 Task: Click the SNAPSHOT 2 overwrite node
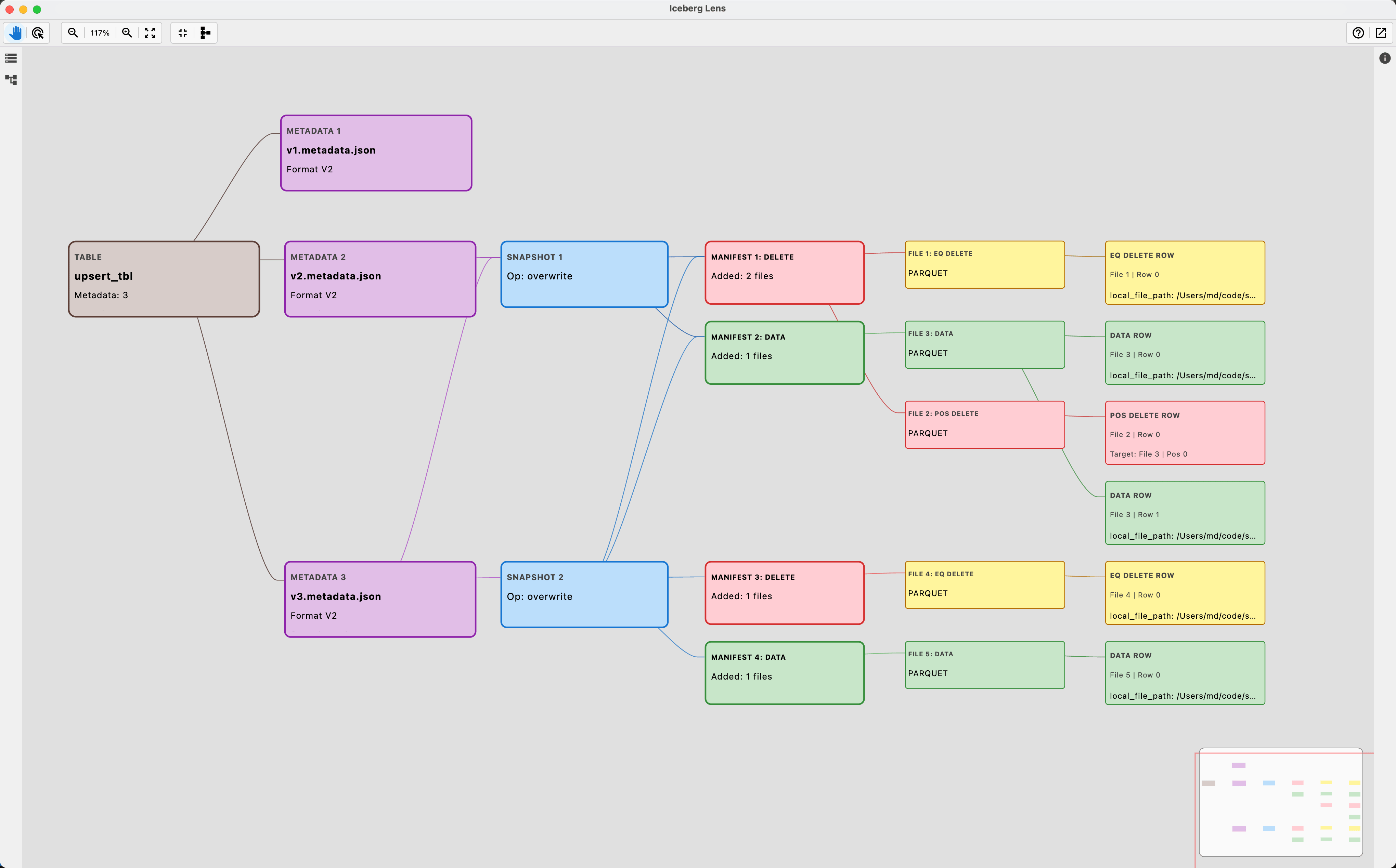[584, 594]
